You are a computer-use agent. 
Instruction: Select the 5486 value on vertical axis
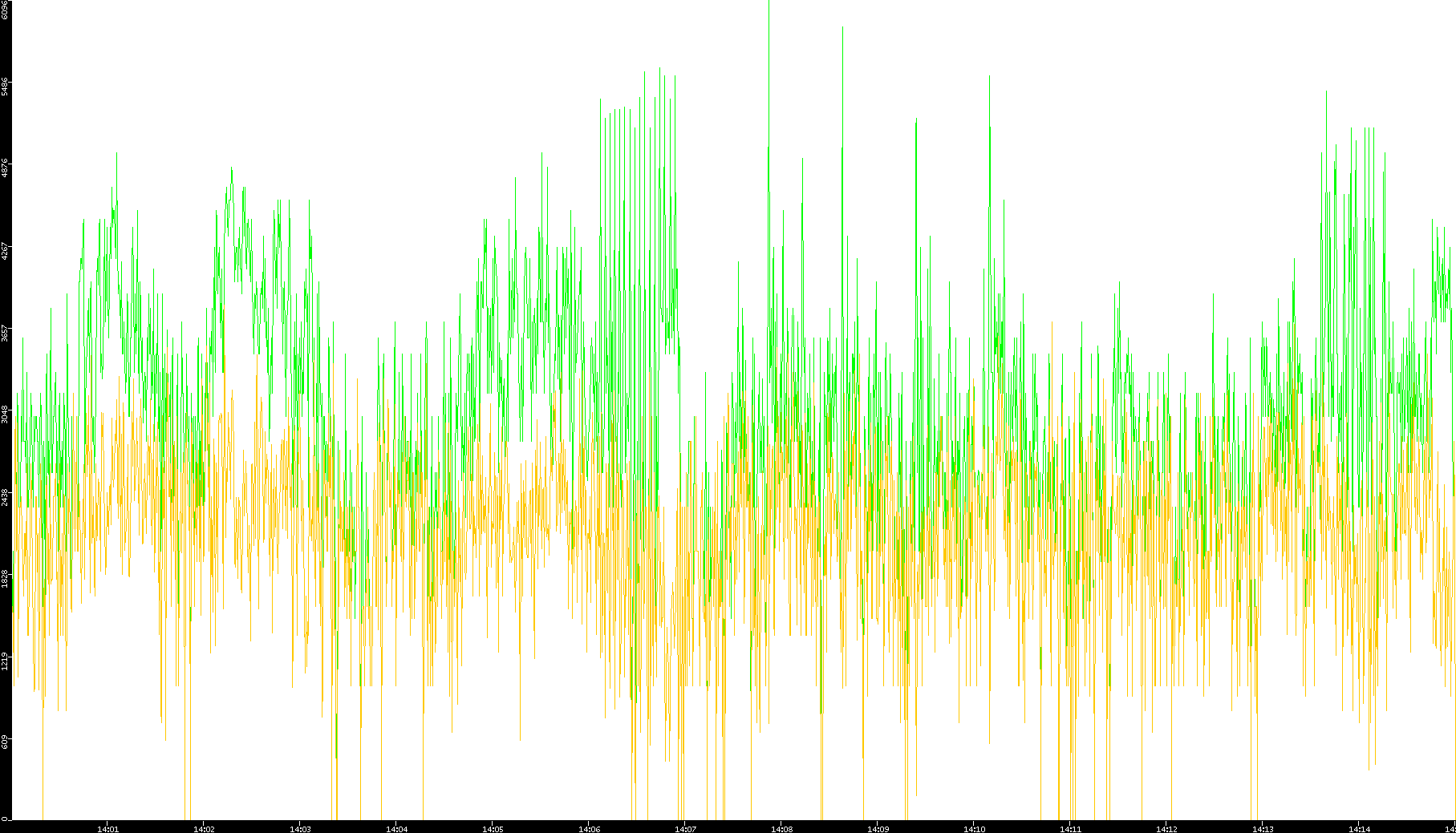tap(5, 87)
